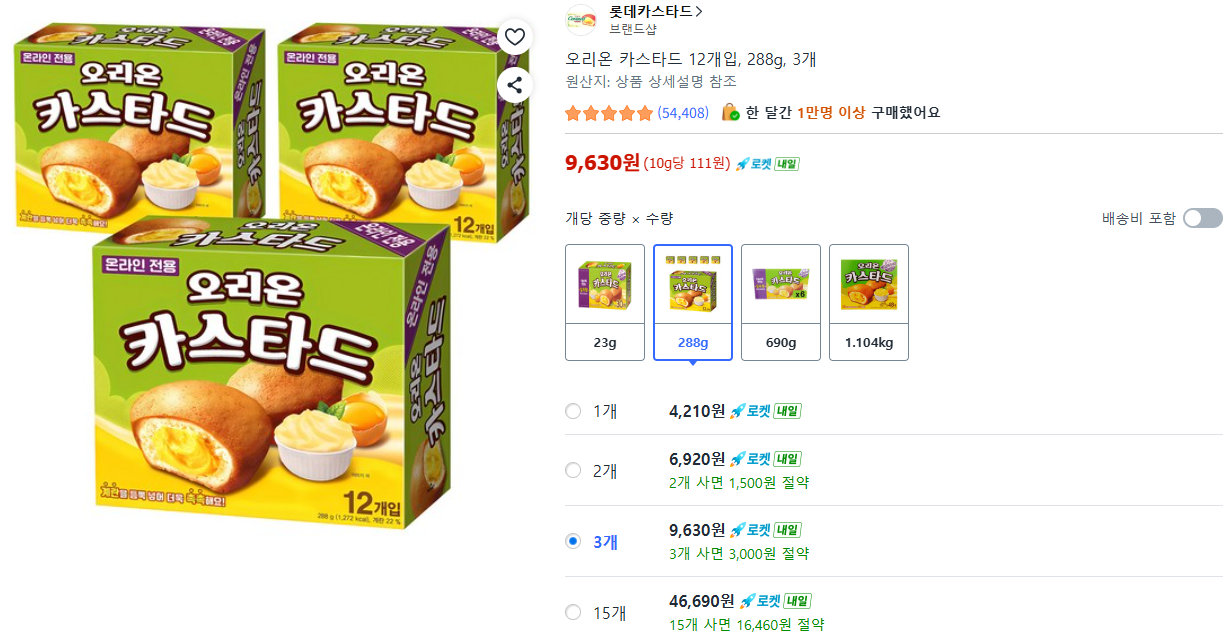
Task: Select the 15개 quantity radio button
Action: [573, 612]
